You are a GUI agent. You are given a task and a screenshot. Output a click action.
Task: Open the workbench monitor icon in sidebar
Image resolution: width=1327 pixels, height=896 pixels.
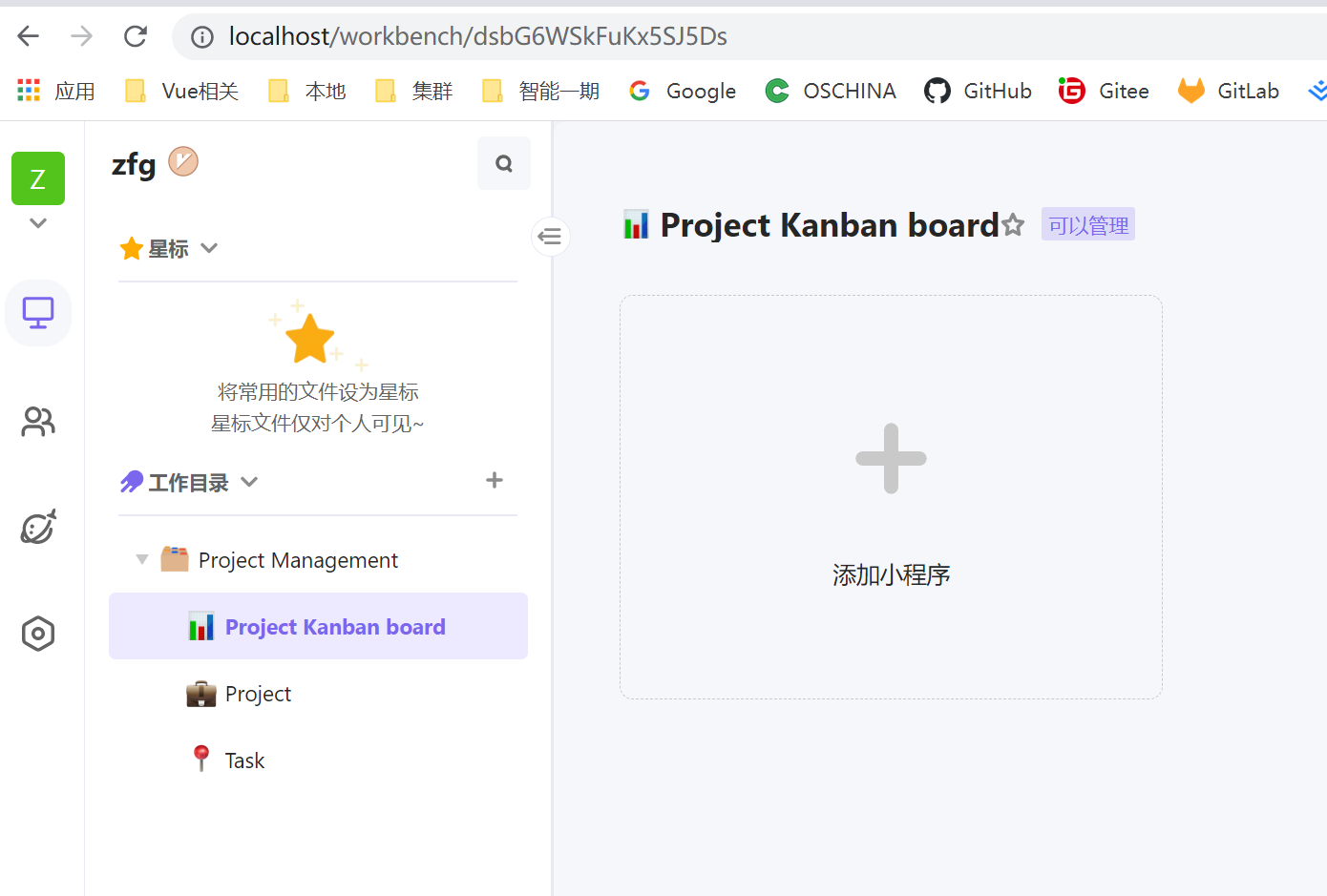click(38, 313)
